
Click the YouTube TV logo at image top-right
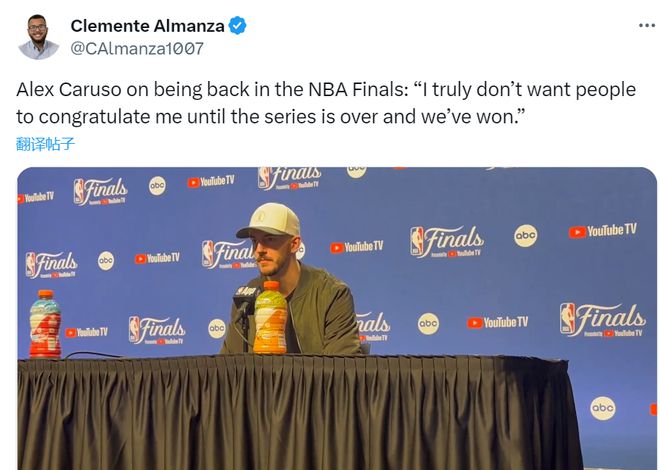[x=602, y=231]
